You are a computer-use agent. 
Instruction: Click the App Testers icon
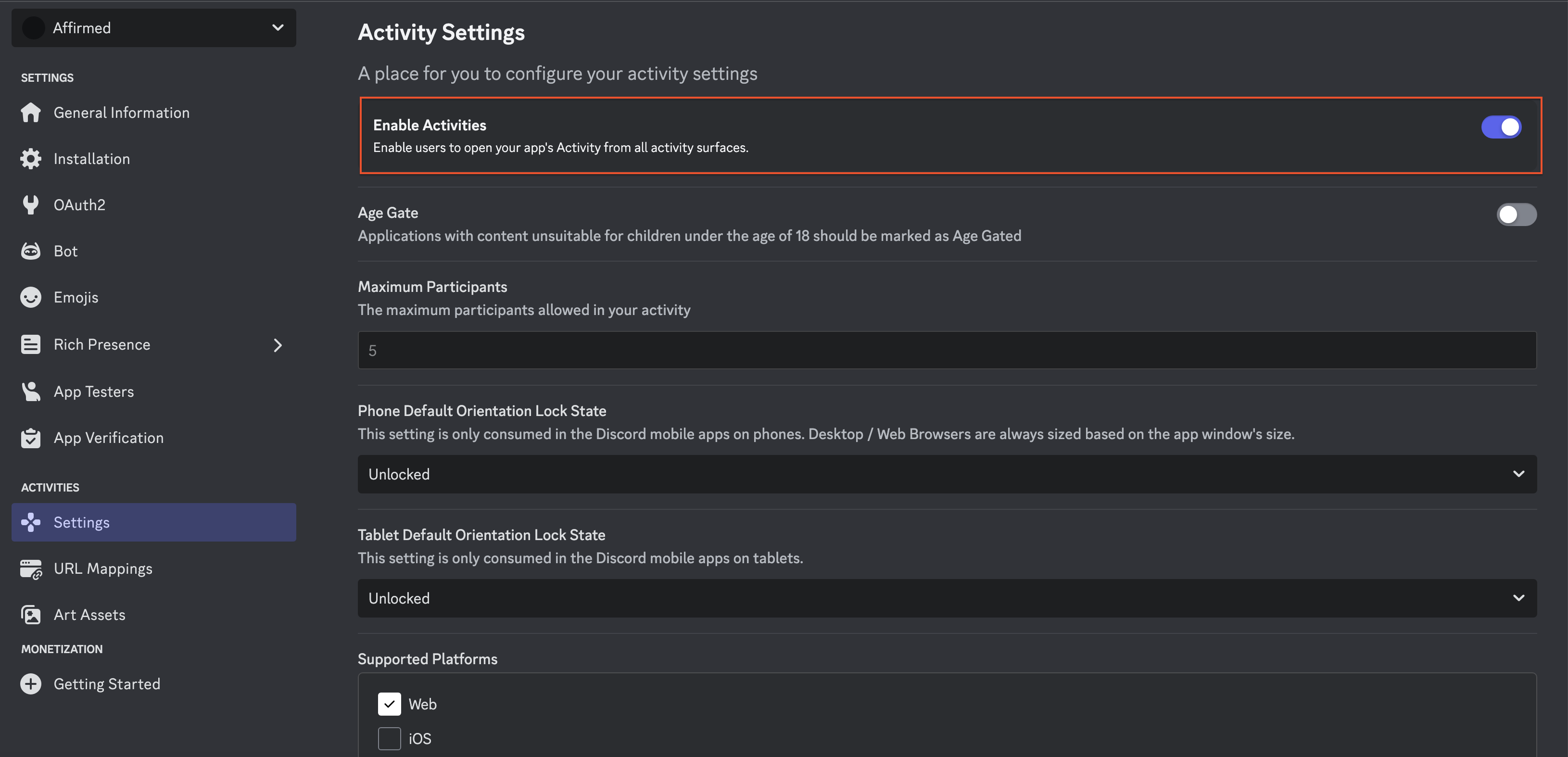(x=30, y=391)
